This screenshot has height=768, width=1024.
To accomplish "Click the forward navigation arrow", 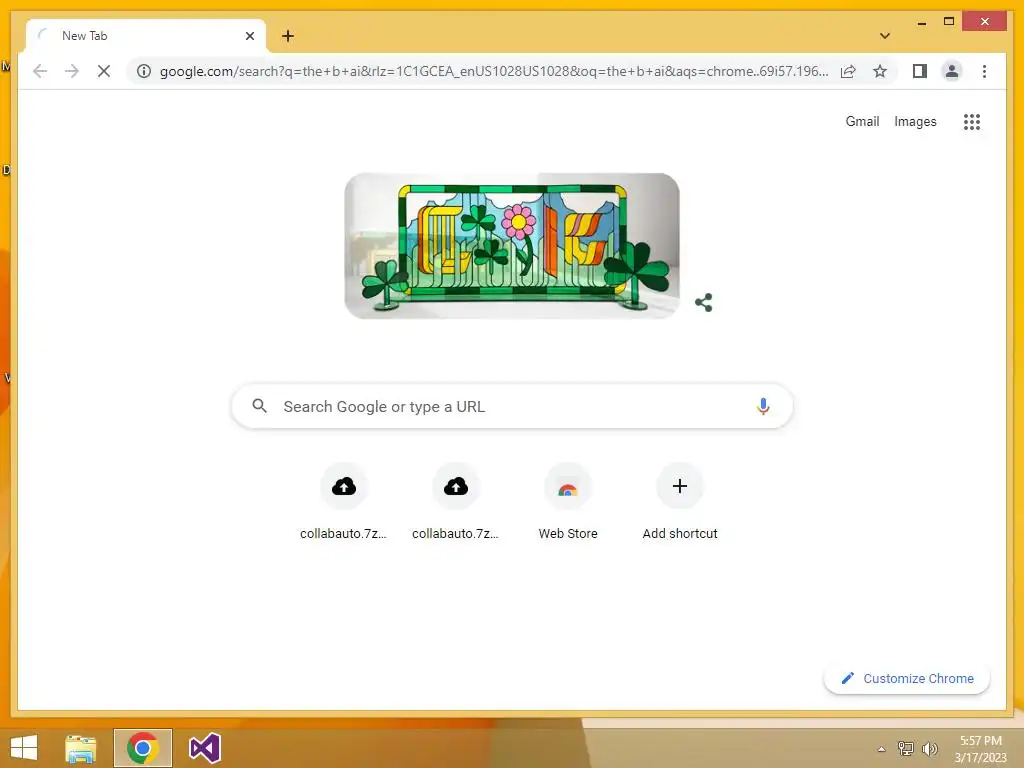I will pos(72,71).
